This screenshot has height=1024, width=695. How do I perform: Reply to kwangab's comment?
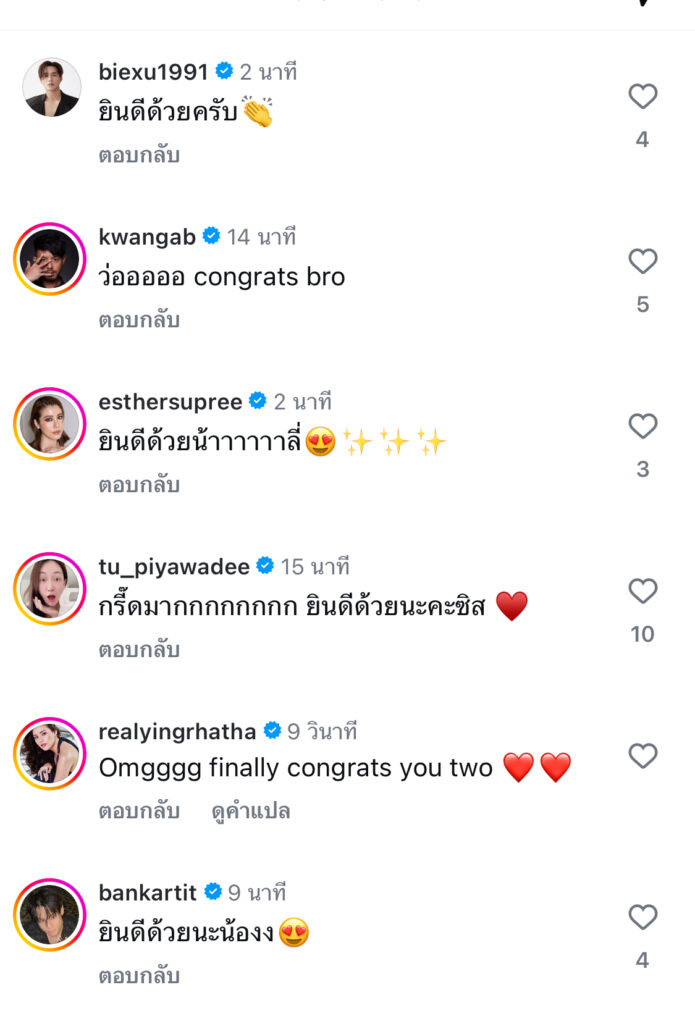point(139,320)
